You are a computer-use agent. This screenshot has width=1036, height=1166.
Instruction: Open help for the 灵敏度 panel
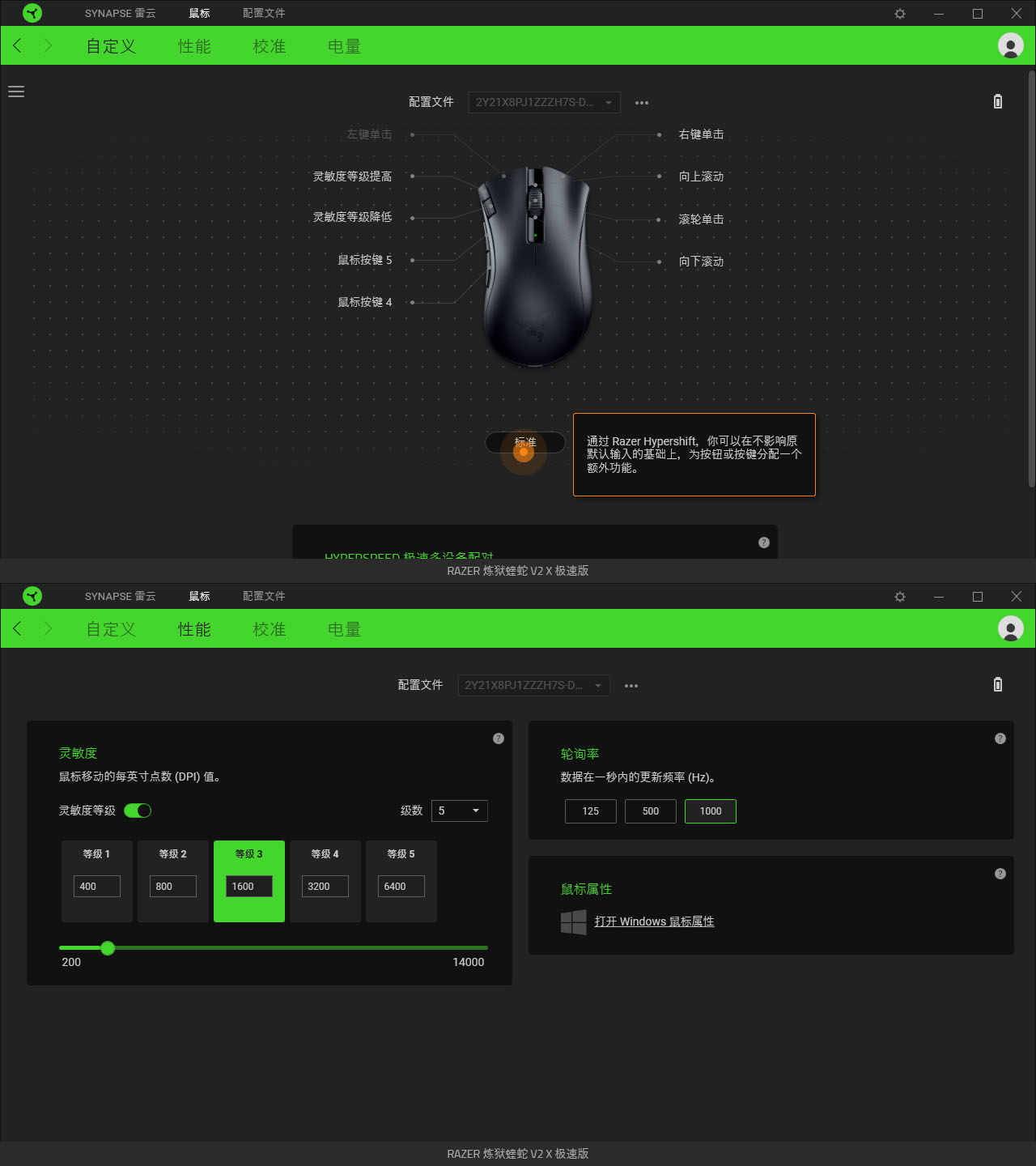point(499,738)
